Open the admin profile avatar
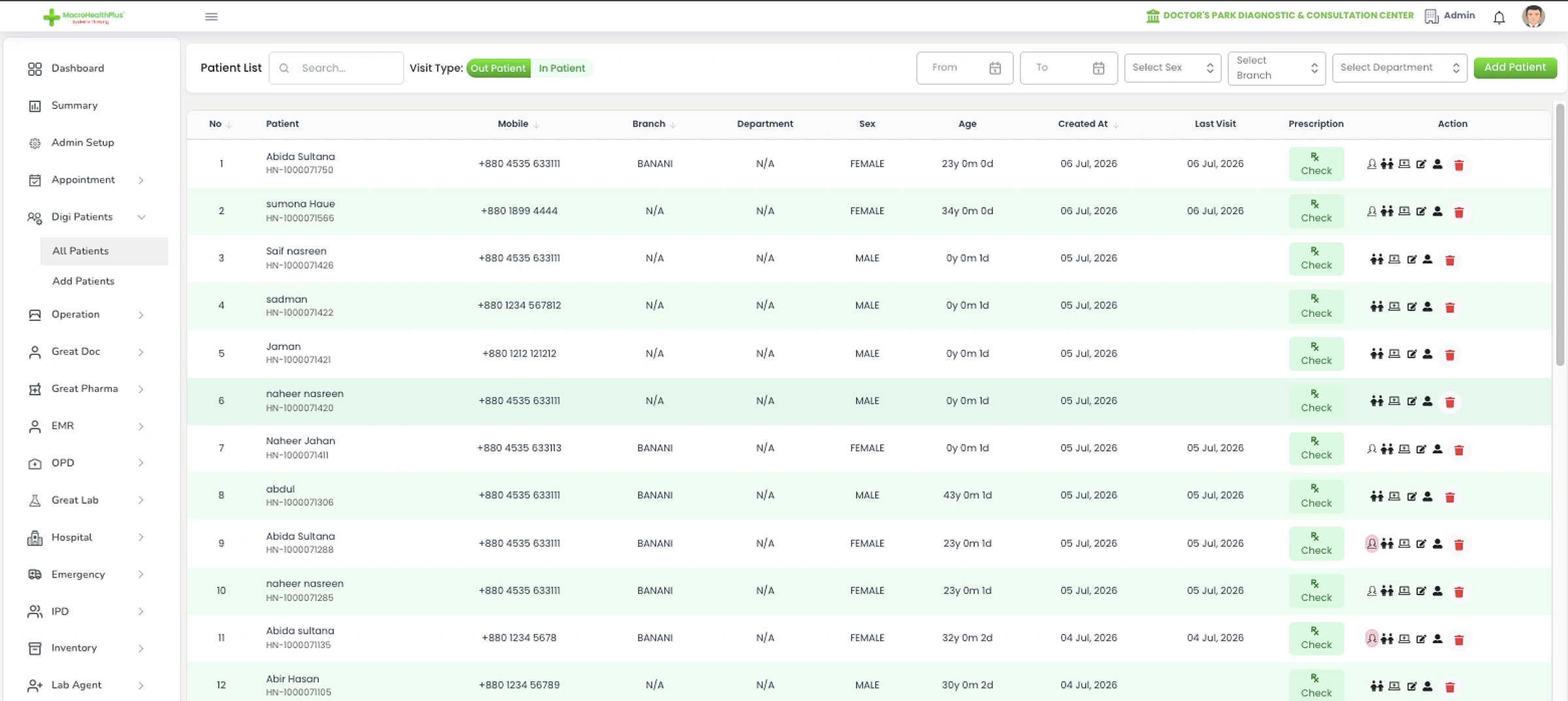 pyautogui.click(x=1533, y=16)
